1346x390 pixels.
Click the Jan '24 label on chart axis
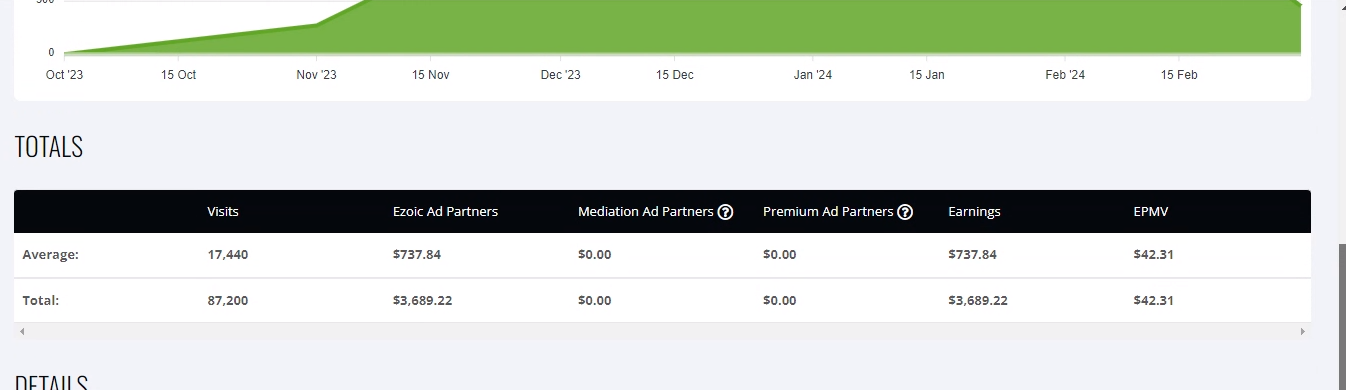812,75
